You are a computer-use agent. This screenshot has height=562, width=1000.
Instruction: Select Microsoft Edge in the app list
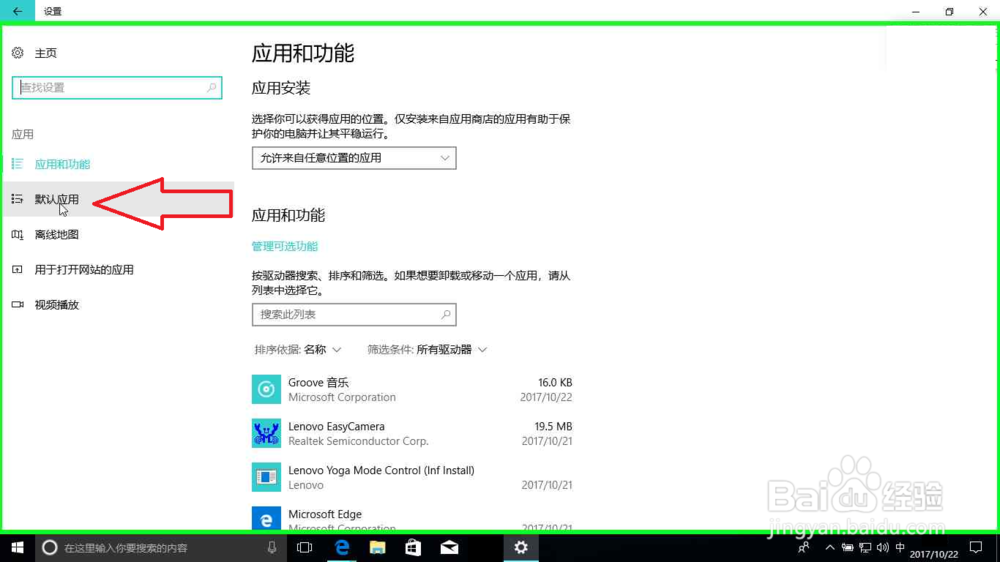coord(412,519)
